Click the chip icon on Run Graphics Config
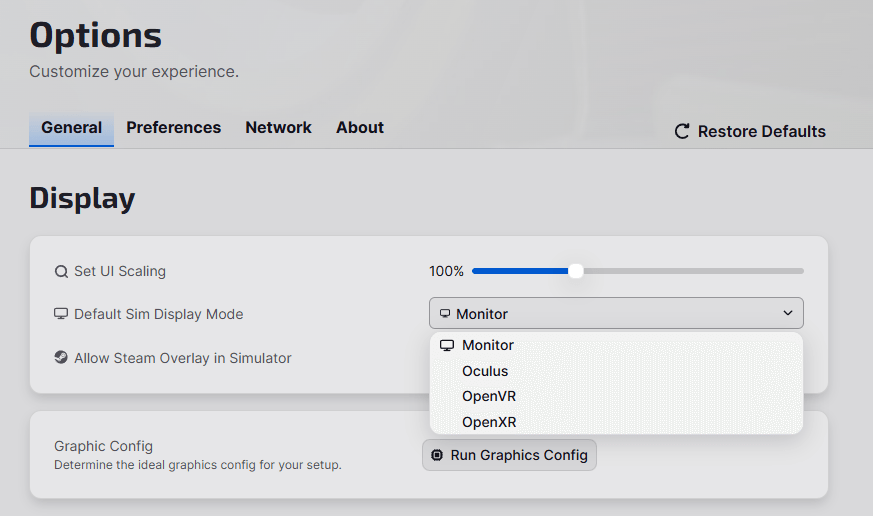 coord(437,455)
